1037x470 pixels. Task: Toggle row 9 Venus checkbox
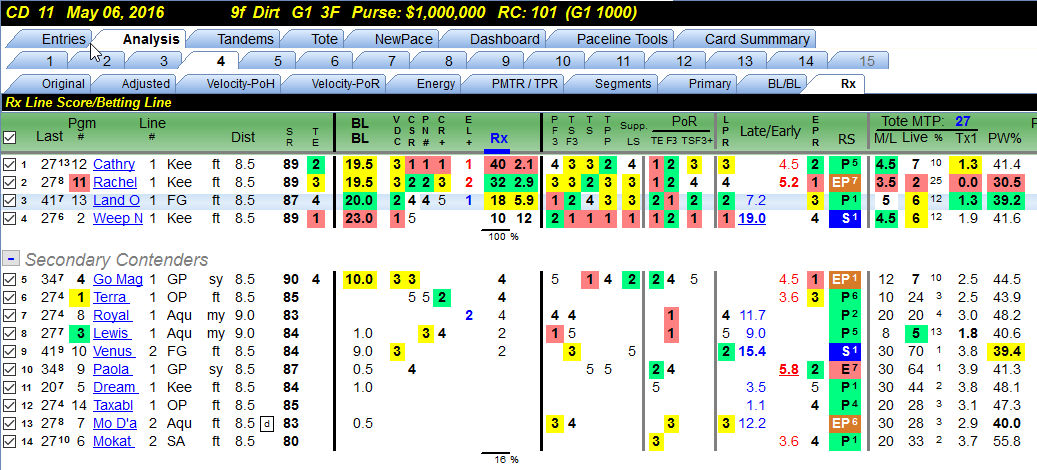tap(9, 351)
